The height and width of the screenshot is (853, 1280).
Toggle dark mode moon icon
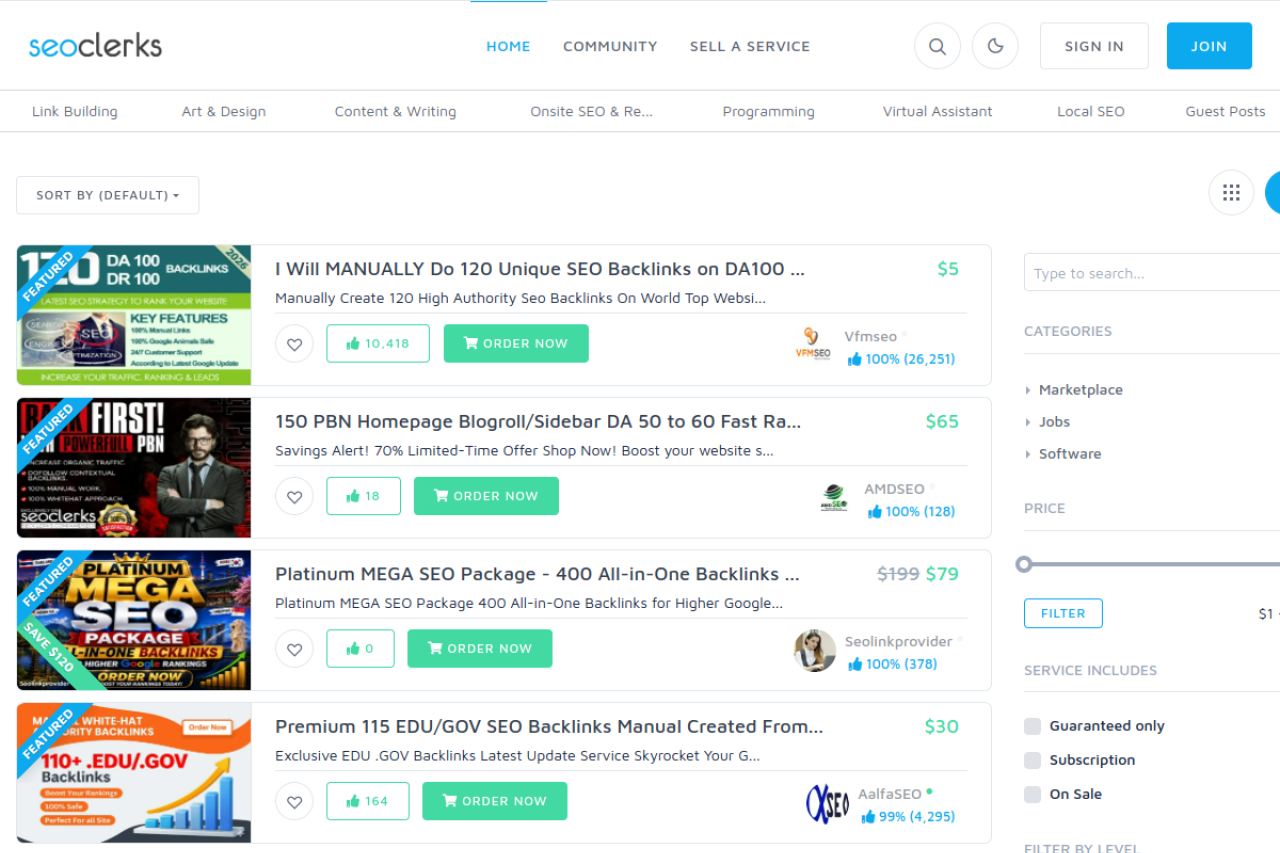pyautogui.click(x=995, y=46)
